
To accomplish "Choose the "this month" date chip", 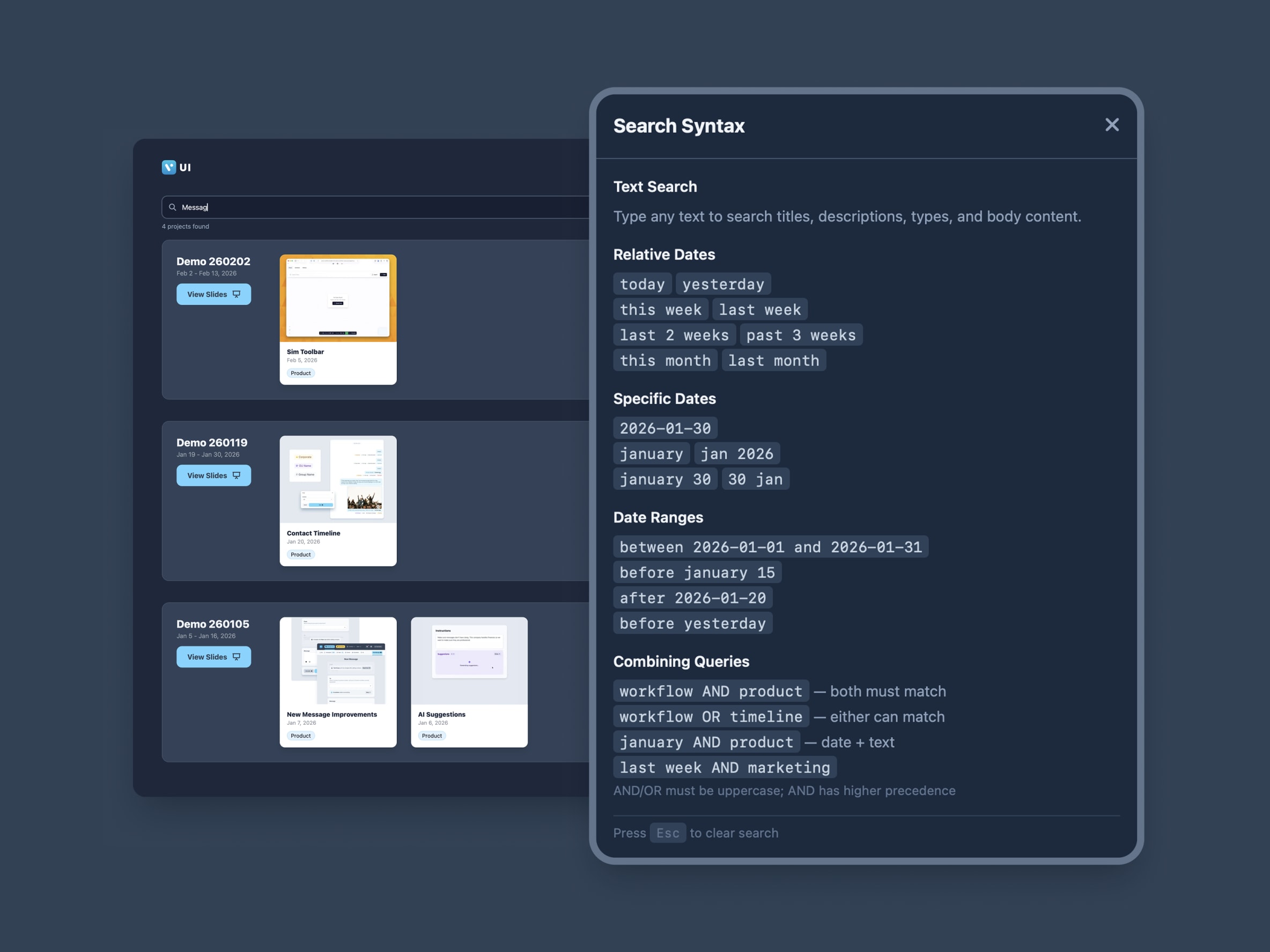I will click(x=665, y=360).
